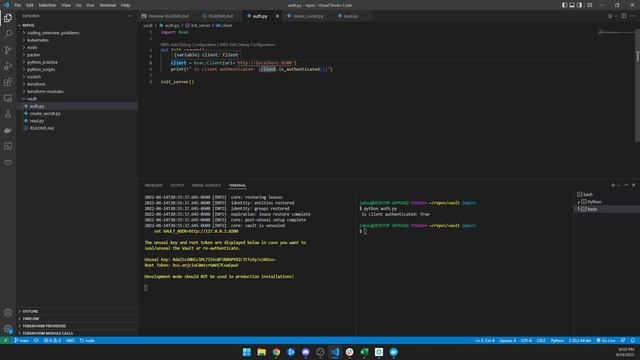This screenshot has width=640, height=360.
Task: Click the main branch indicator in status bar
Action: coord(21,340)
